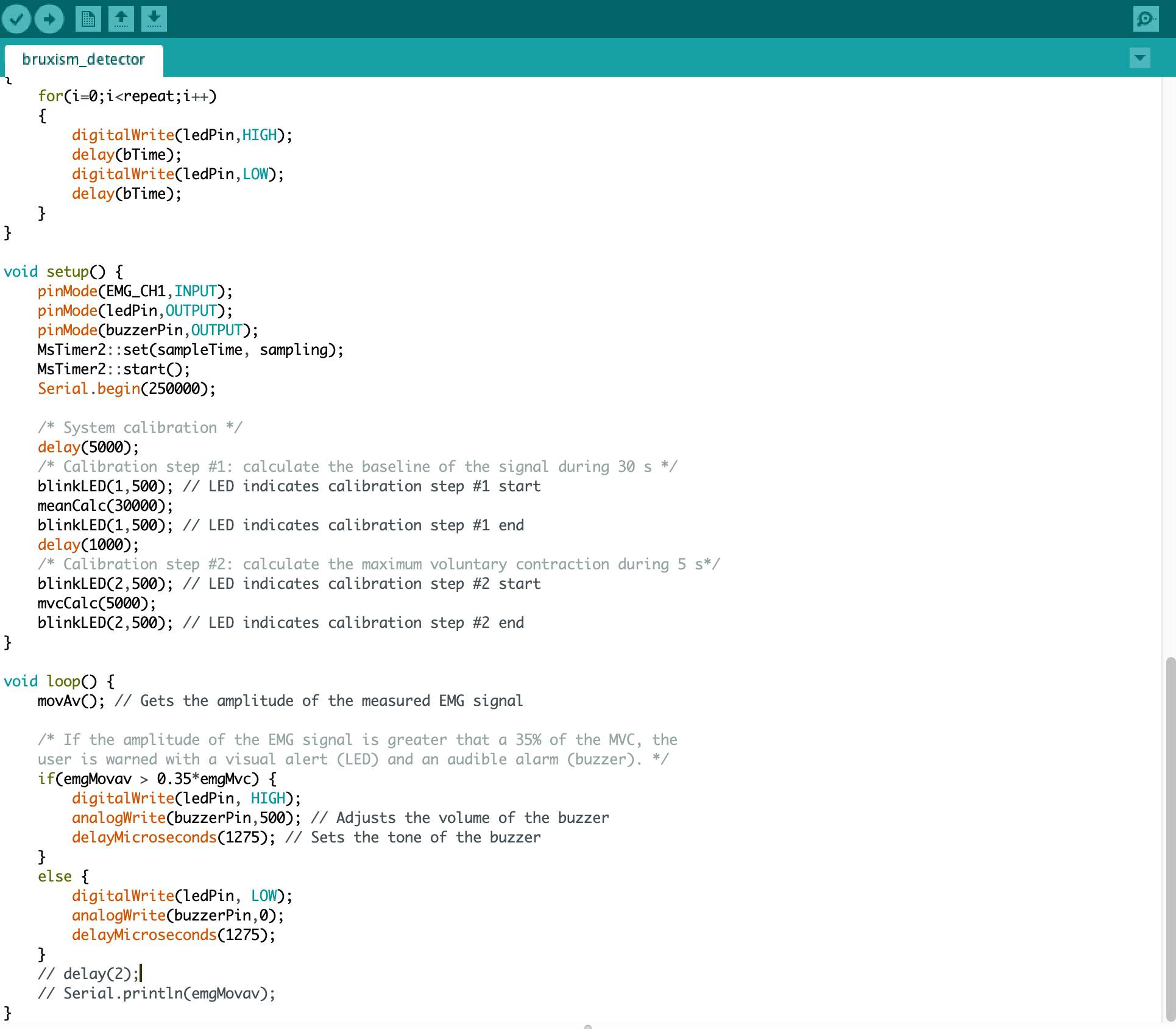Click the line 'digitalWrite(ledPin,HIGH);' in the for loop
The image size is (1176, 1029).
[182, 135]
